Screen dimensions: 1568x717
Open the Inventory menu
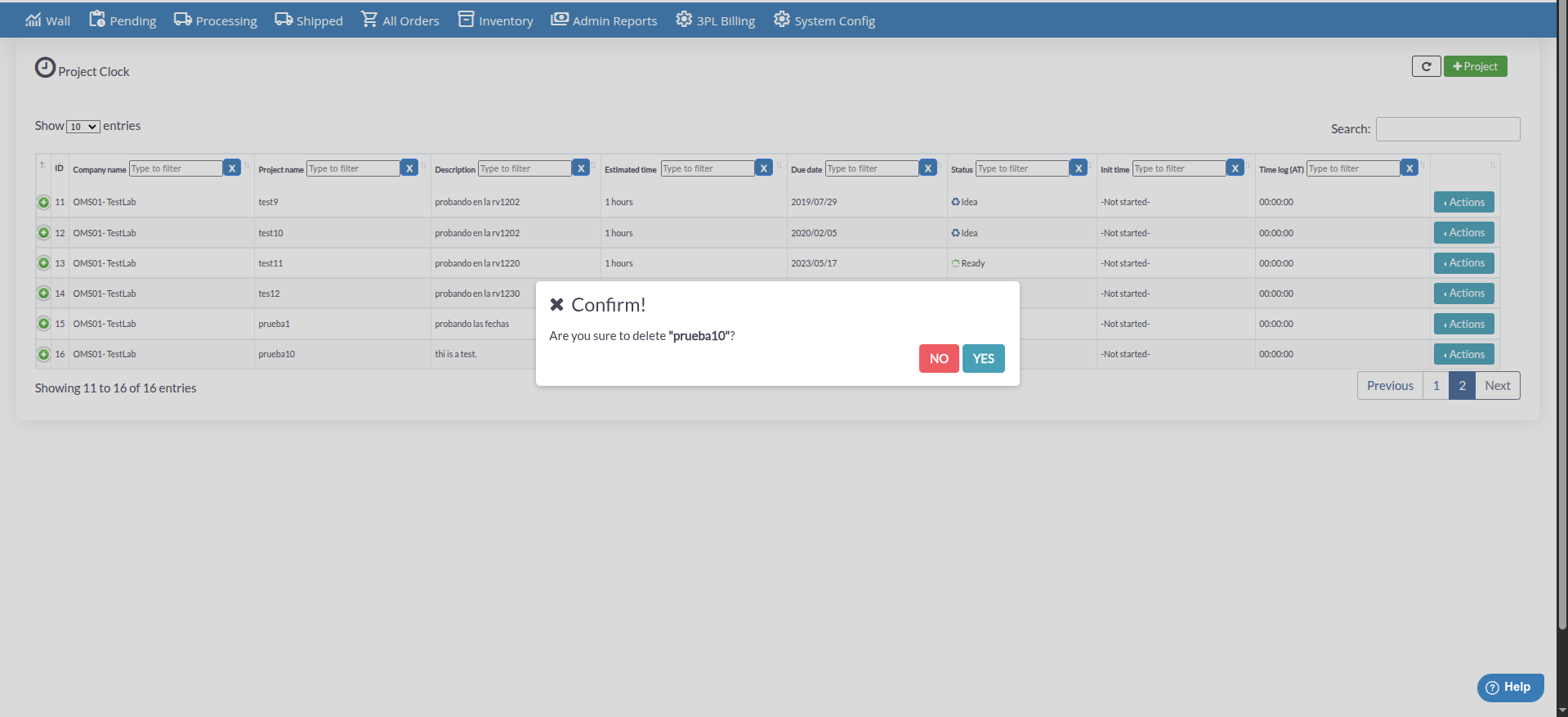pyautogui.click(x=495, y=20)
